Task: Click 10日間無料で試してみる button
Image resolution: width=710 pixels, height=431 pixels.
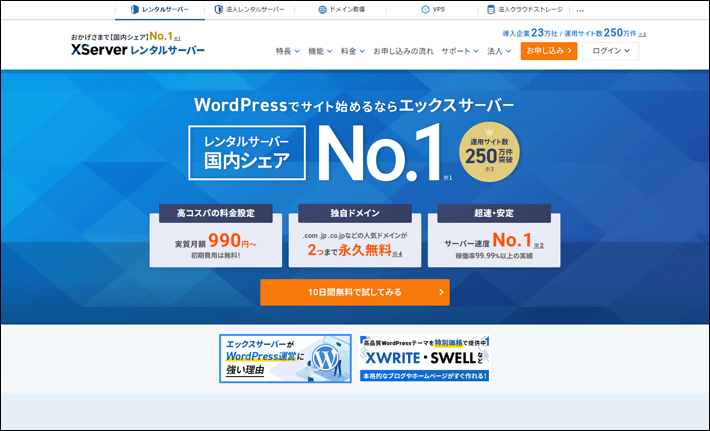Action: click(354, 292)
